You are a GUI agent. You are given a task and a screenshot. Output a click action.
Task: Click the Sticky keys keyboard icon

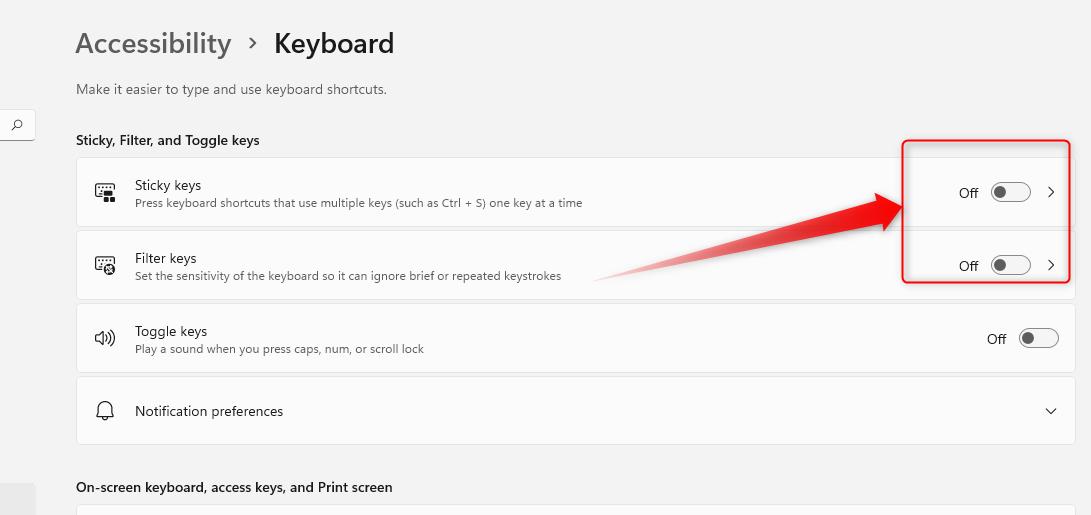105,193
